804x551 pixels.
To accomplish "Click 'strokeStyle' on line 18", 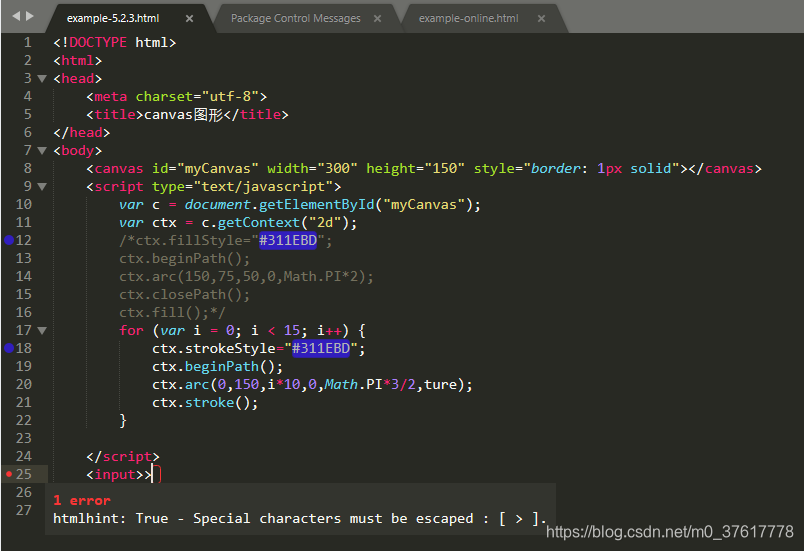I will 230,349.
